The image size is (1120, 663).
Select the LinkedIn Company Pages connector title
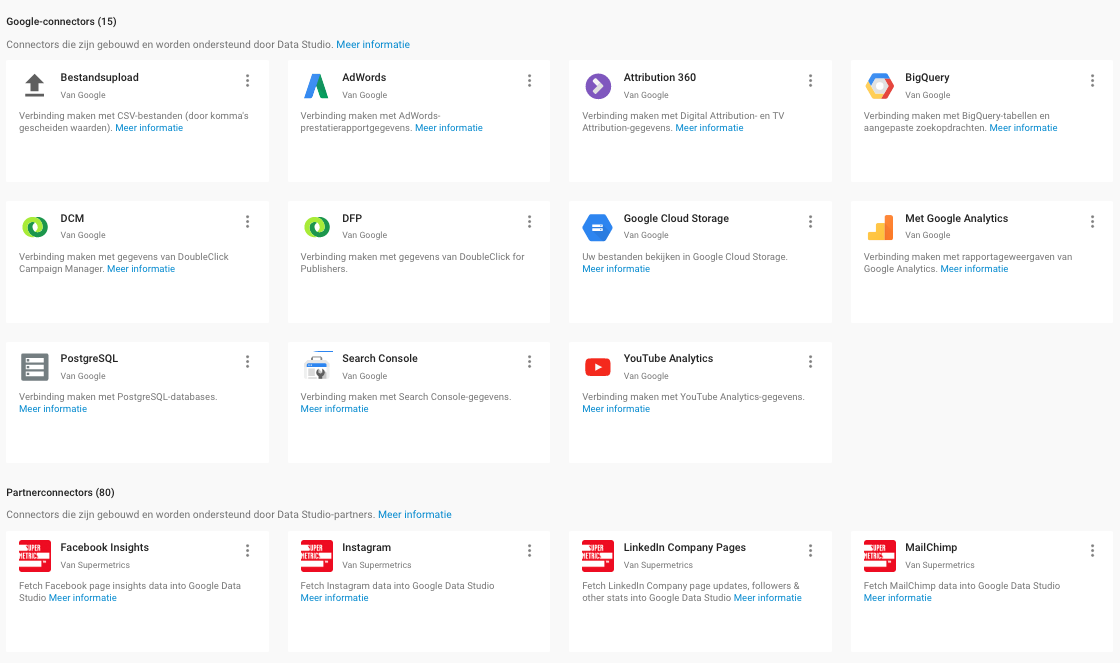coord(684,547)
